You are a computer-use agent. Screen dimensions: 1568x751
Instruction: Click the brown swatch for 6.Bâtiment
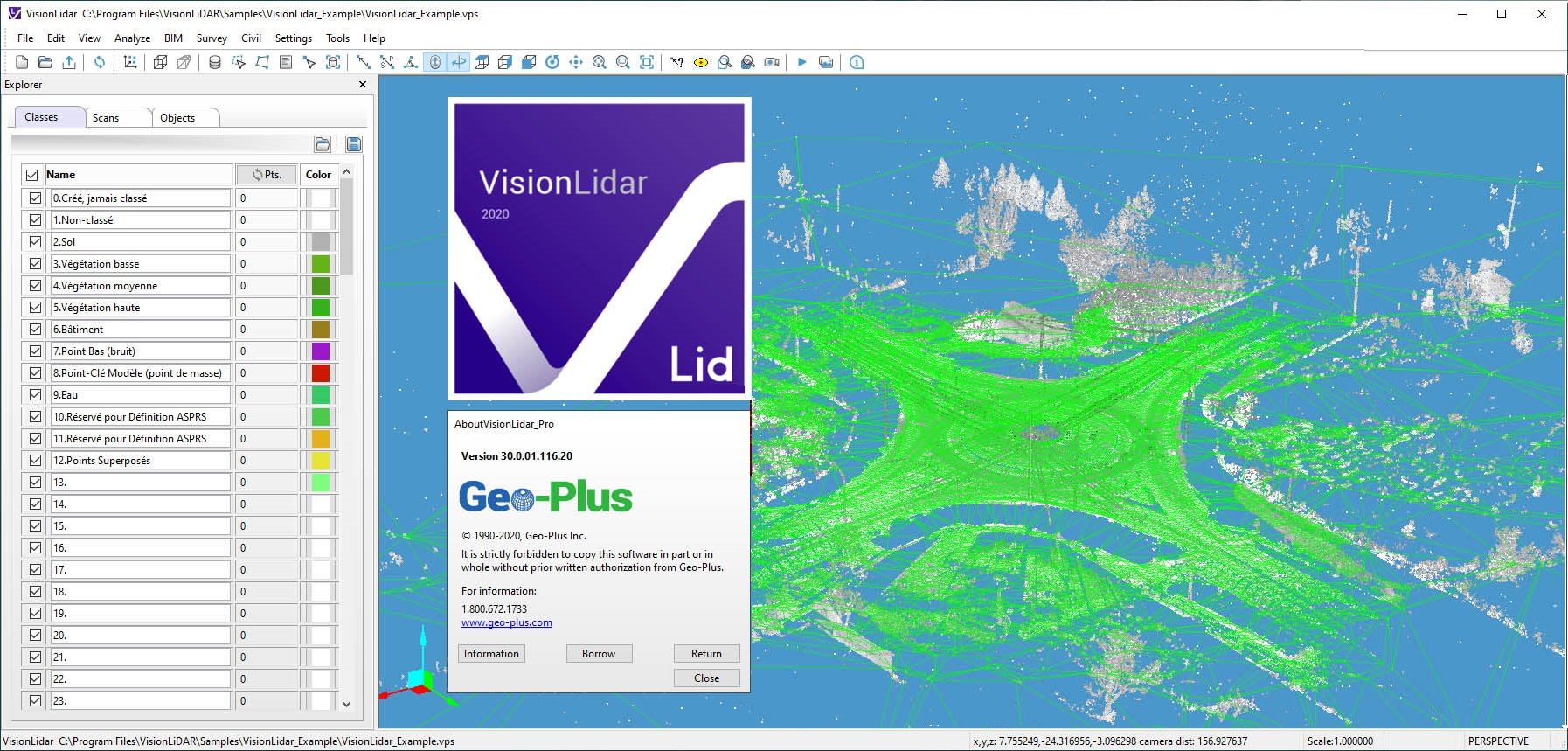[x=321, y=330]
